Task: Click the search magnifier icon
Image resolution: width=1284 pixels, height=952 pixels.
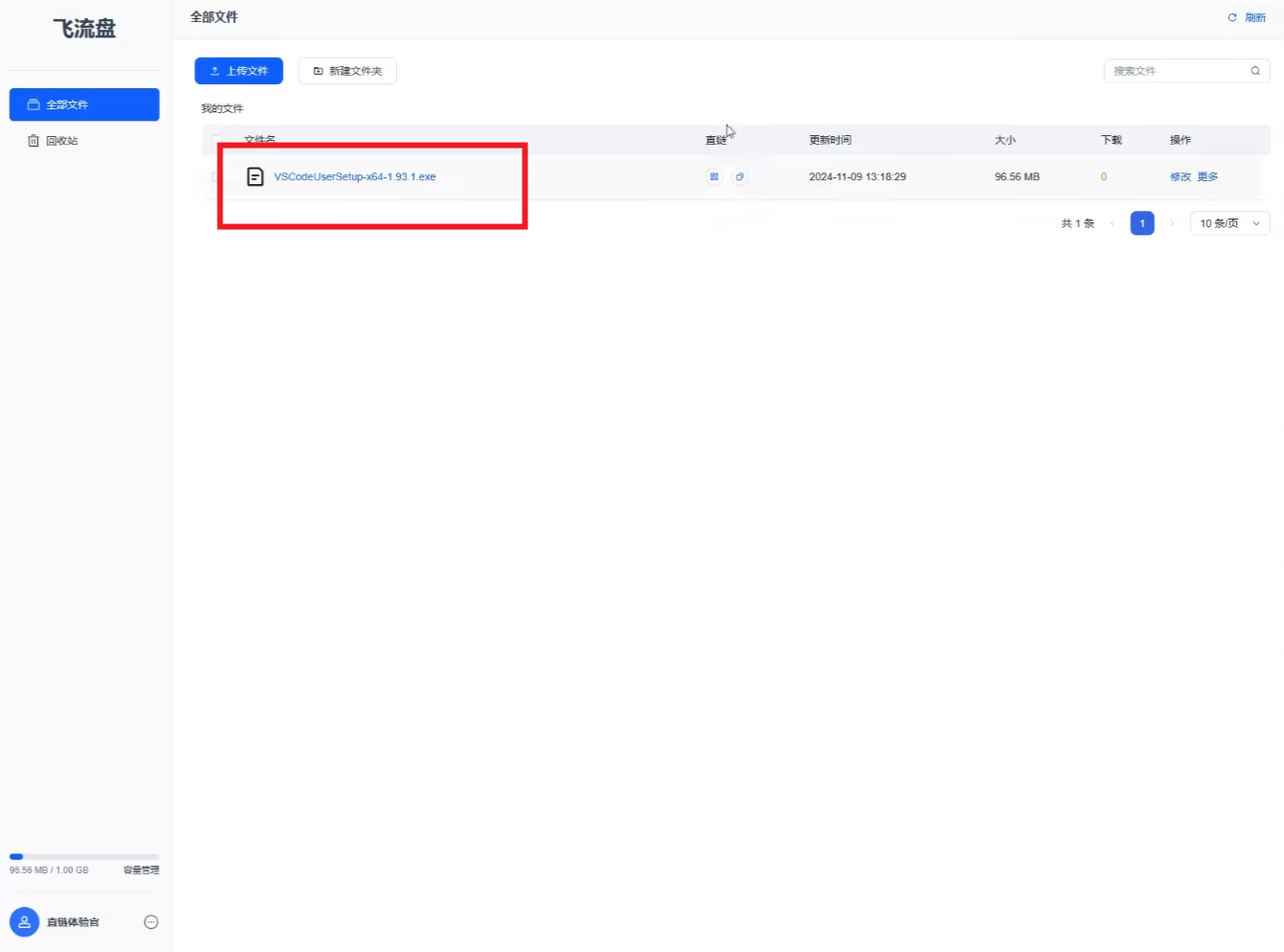Action: pos(1255,71)
